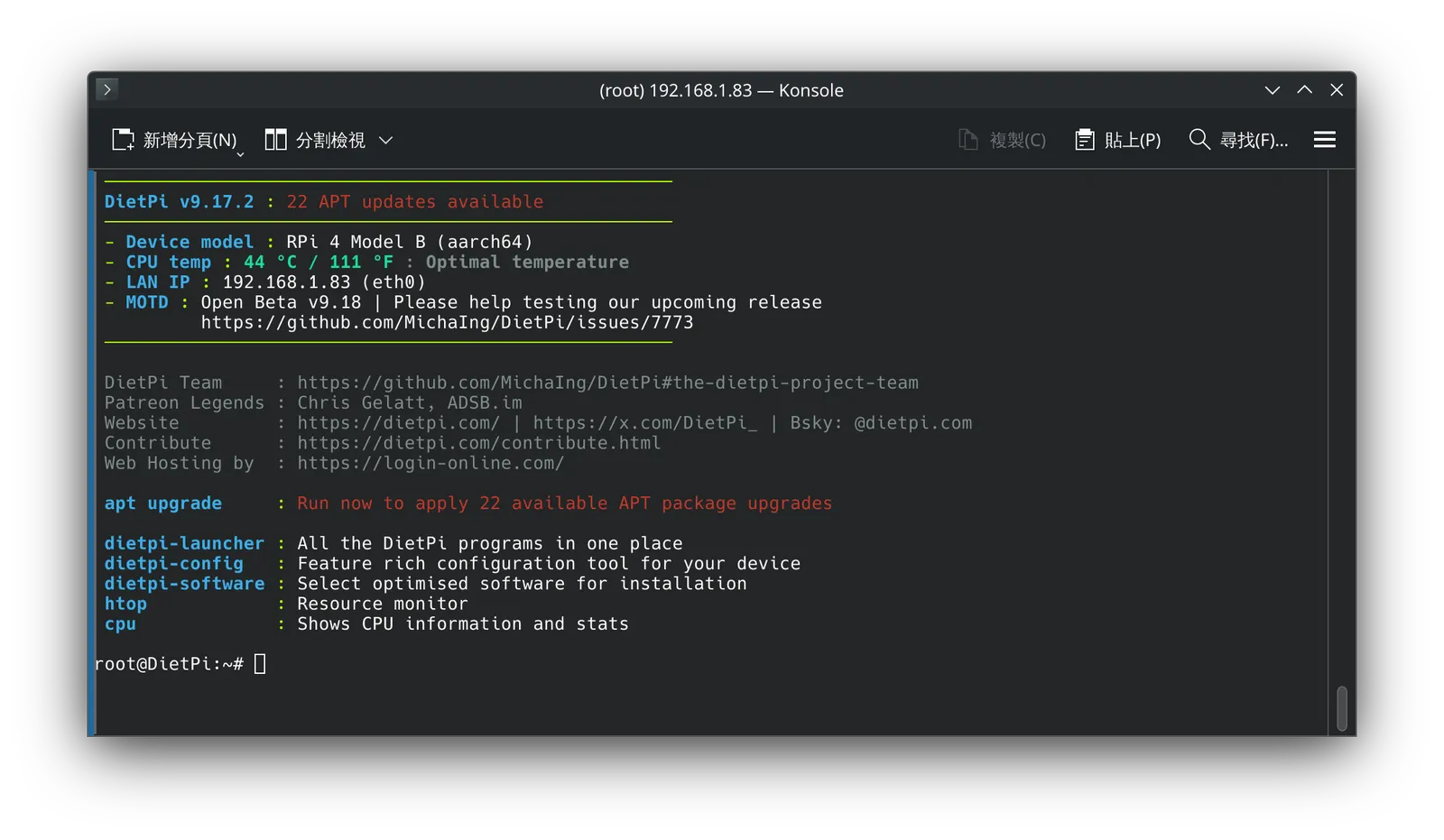Minimize the Konsole window
Image resolution: width=1444 pixels, height=840 pixels.
tap(1273, 90)
